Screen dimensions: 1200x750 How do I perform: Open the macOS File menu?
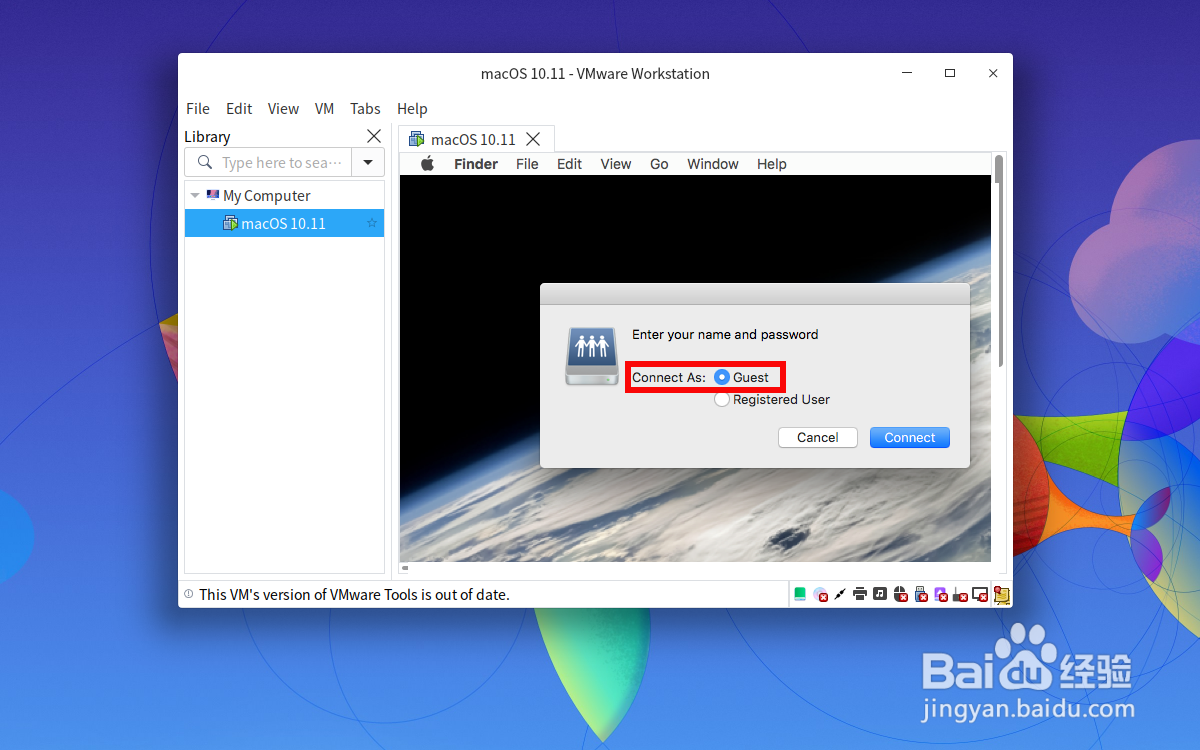click(527, 164)
